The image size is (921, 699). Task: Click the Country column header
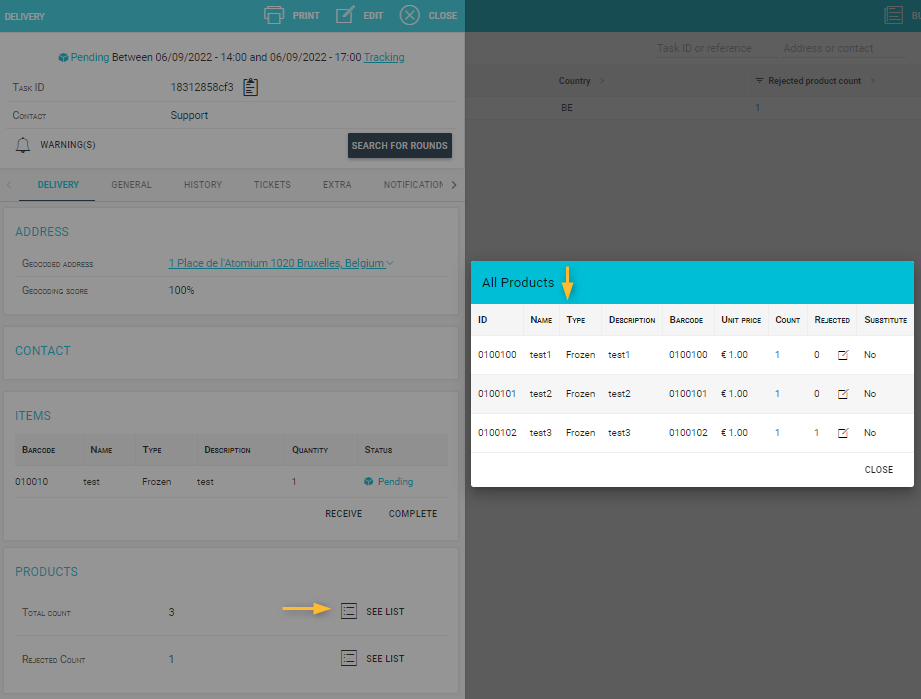pyautogui.click(x=574, y=80)
